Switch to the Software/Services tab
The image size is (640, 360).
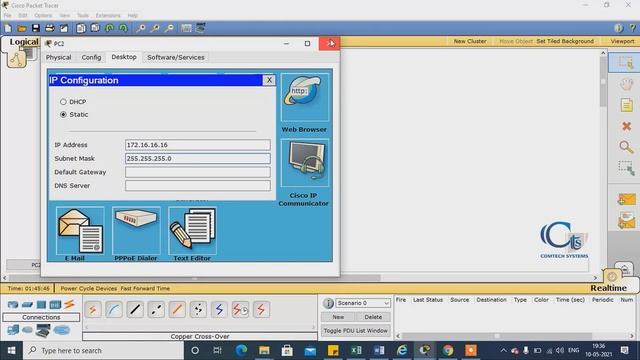[x=176, y=58]
